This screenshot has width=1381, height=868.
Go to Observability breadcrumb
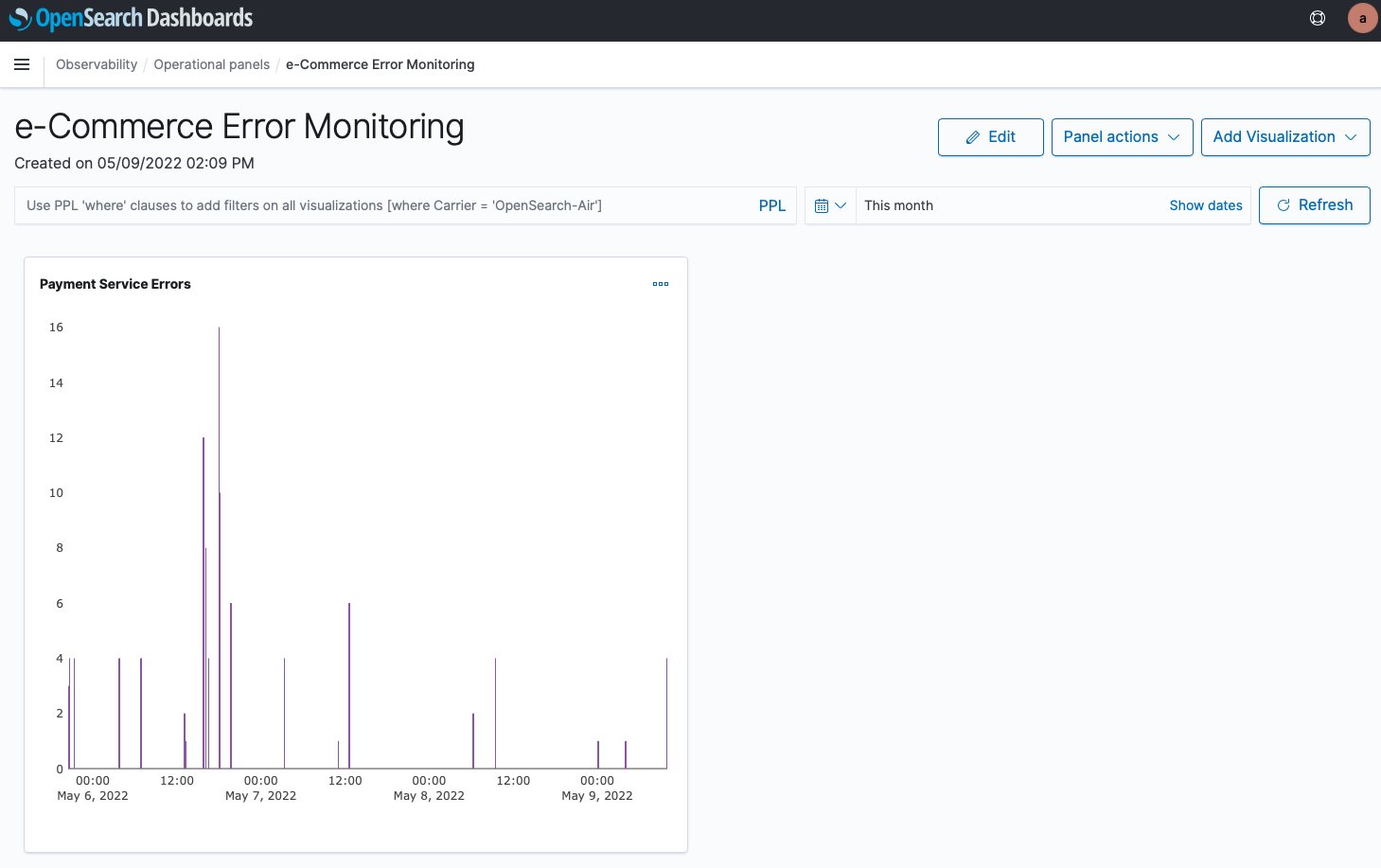tap(97, 64)
